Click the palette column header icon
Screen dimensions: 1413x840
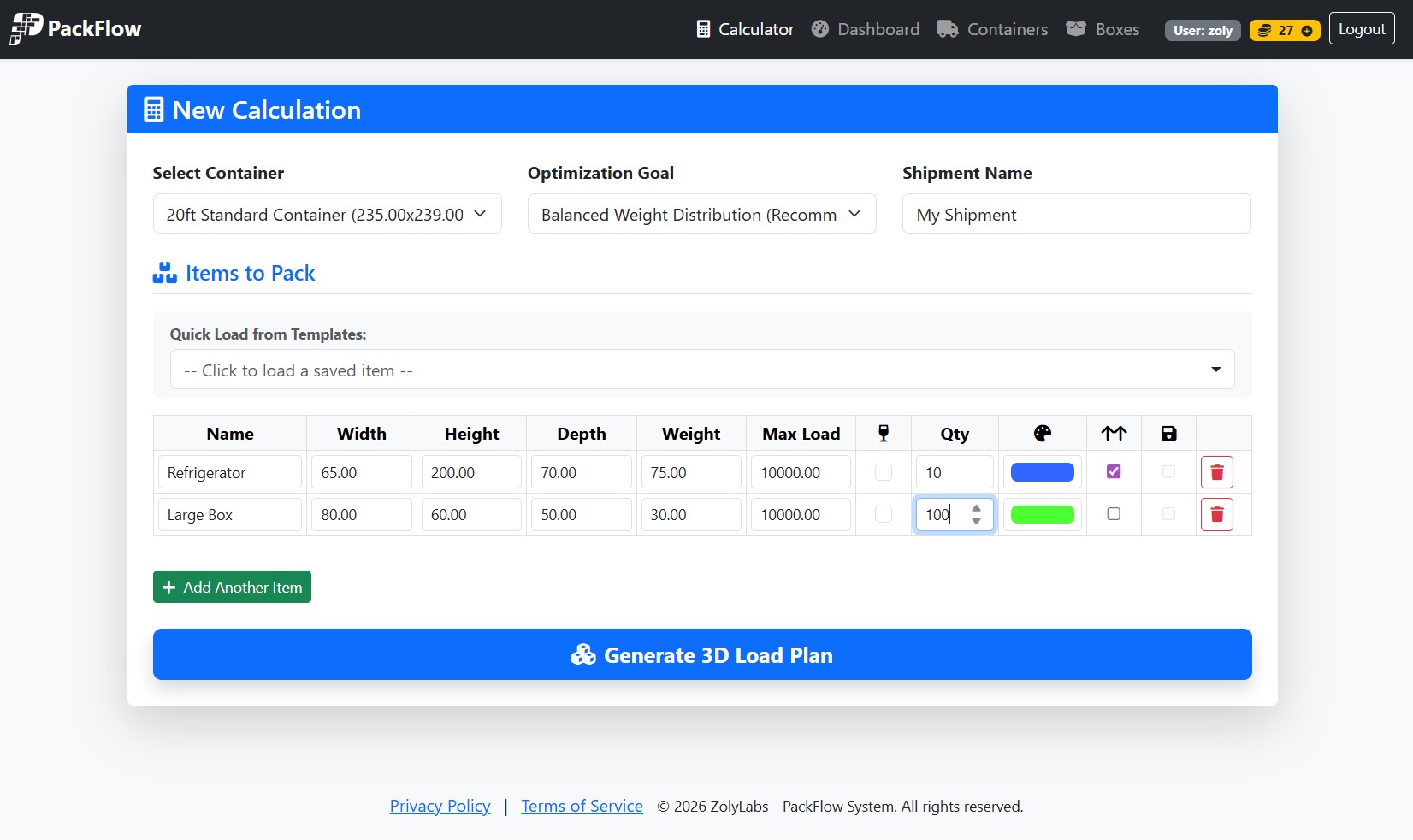coord(1042,433)
